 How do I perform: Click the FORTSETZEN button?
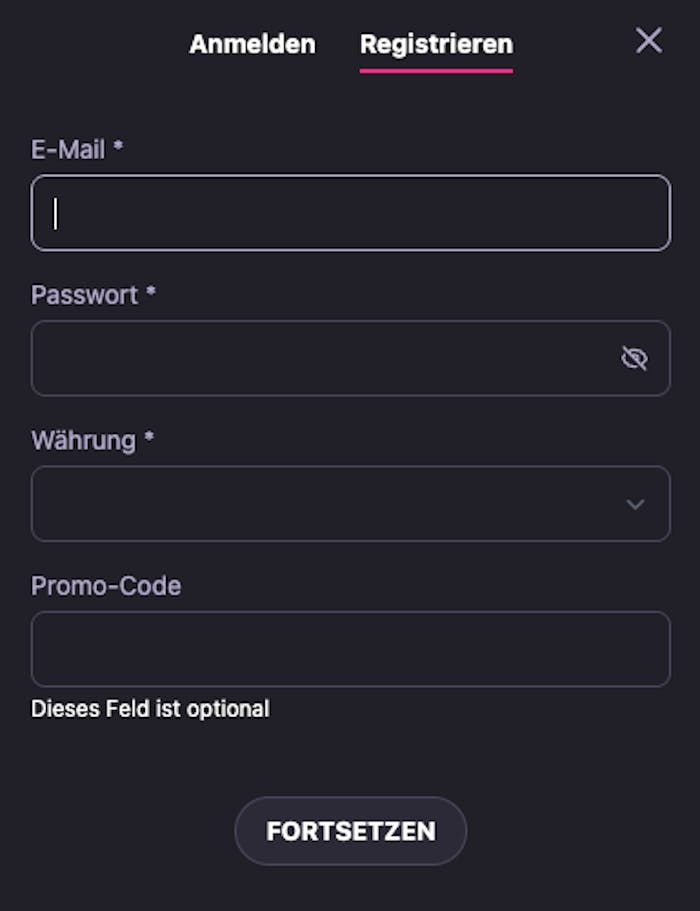coord(350,831)
